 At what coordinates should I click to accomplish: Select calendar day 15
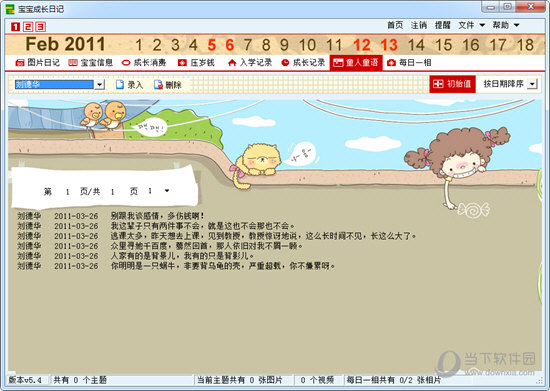tap(444, 45)
